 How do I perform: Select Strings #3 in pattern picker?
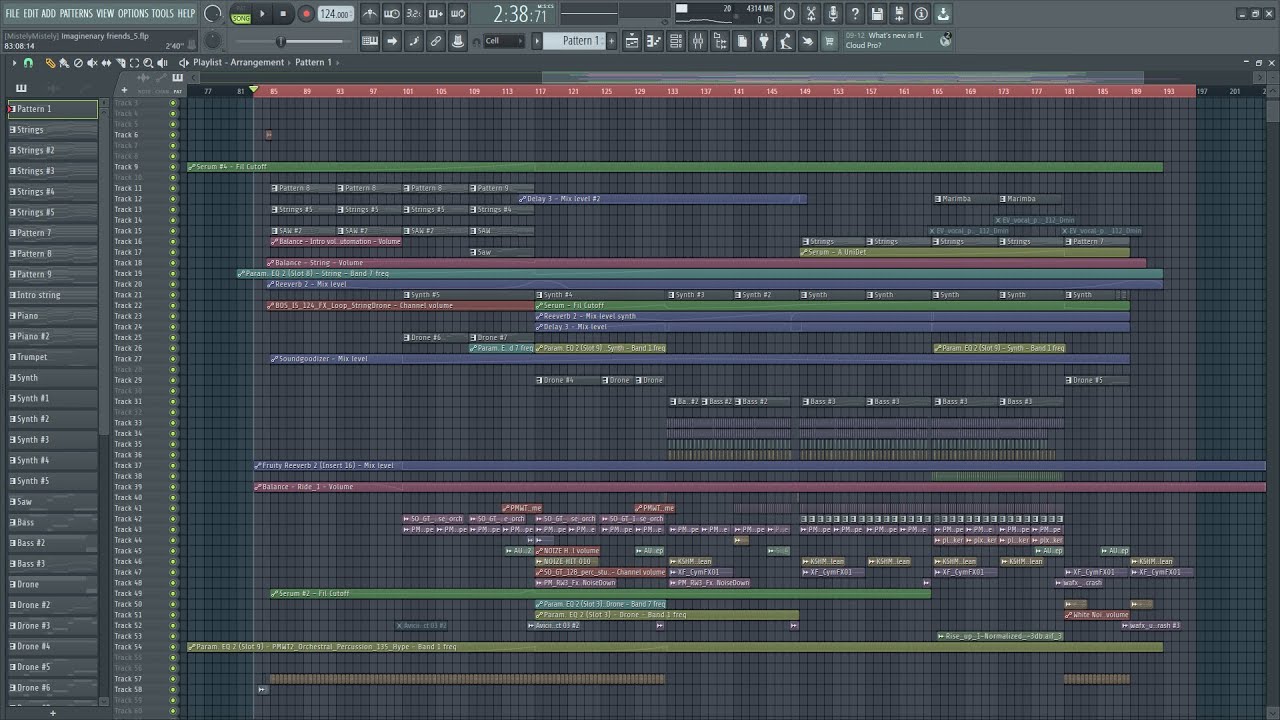coord(53,171)
